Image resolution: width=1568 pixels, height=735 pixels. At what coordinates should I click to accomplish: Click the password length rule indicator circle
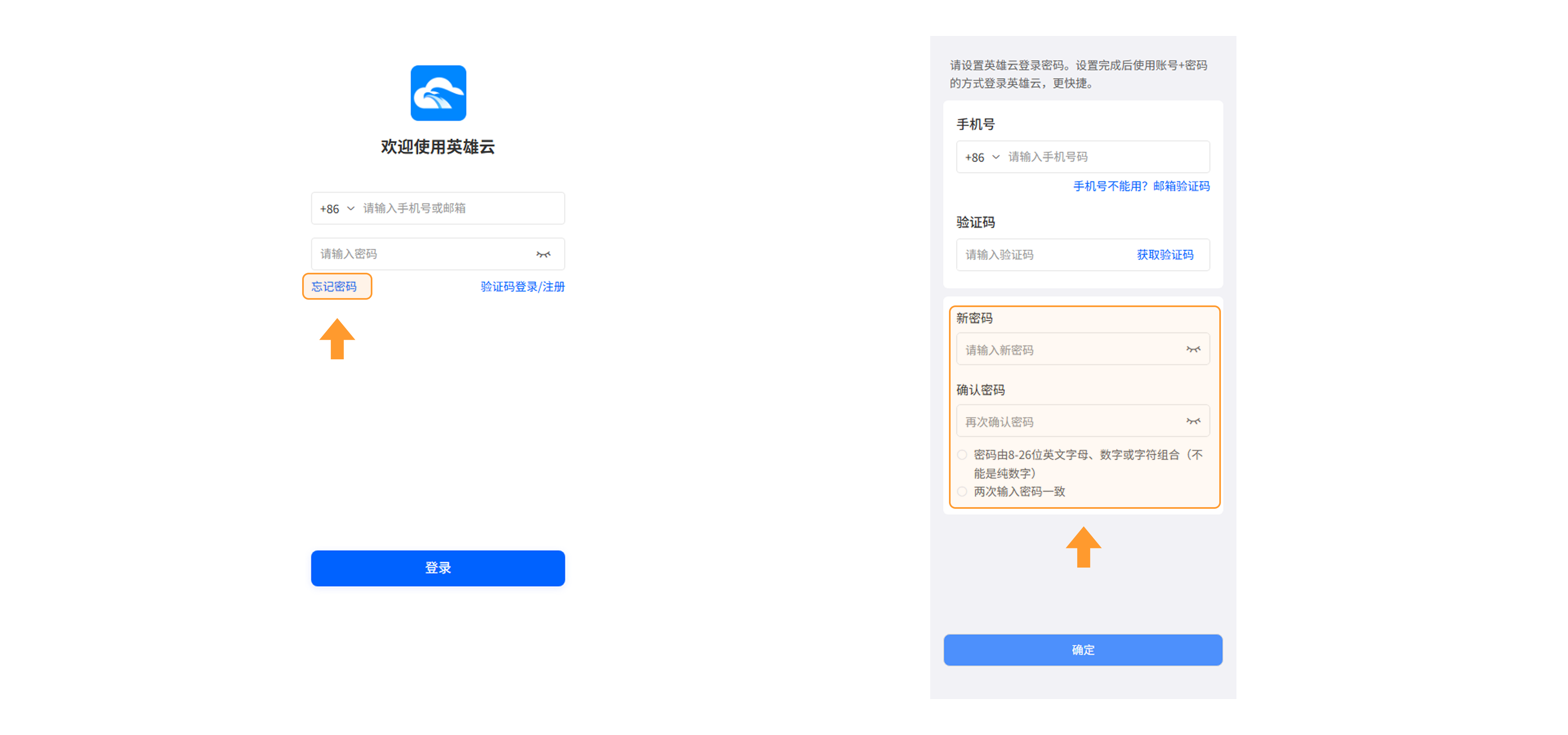962,454
